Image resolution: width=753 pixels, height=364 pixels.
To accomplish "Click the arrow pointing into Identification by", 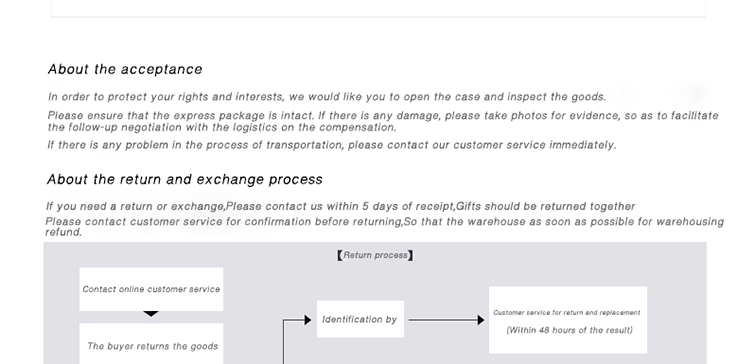I will [x=297, y=320].
